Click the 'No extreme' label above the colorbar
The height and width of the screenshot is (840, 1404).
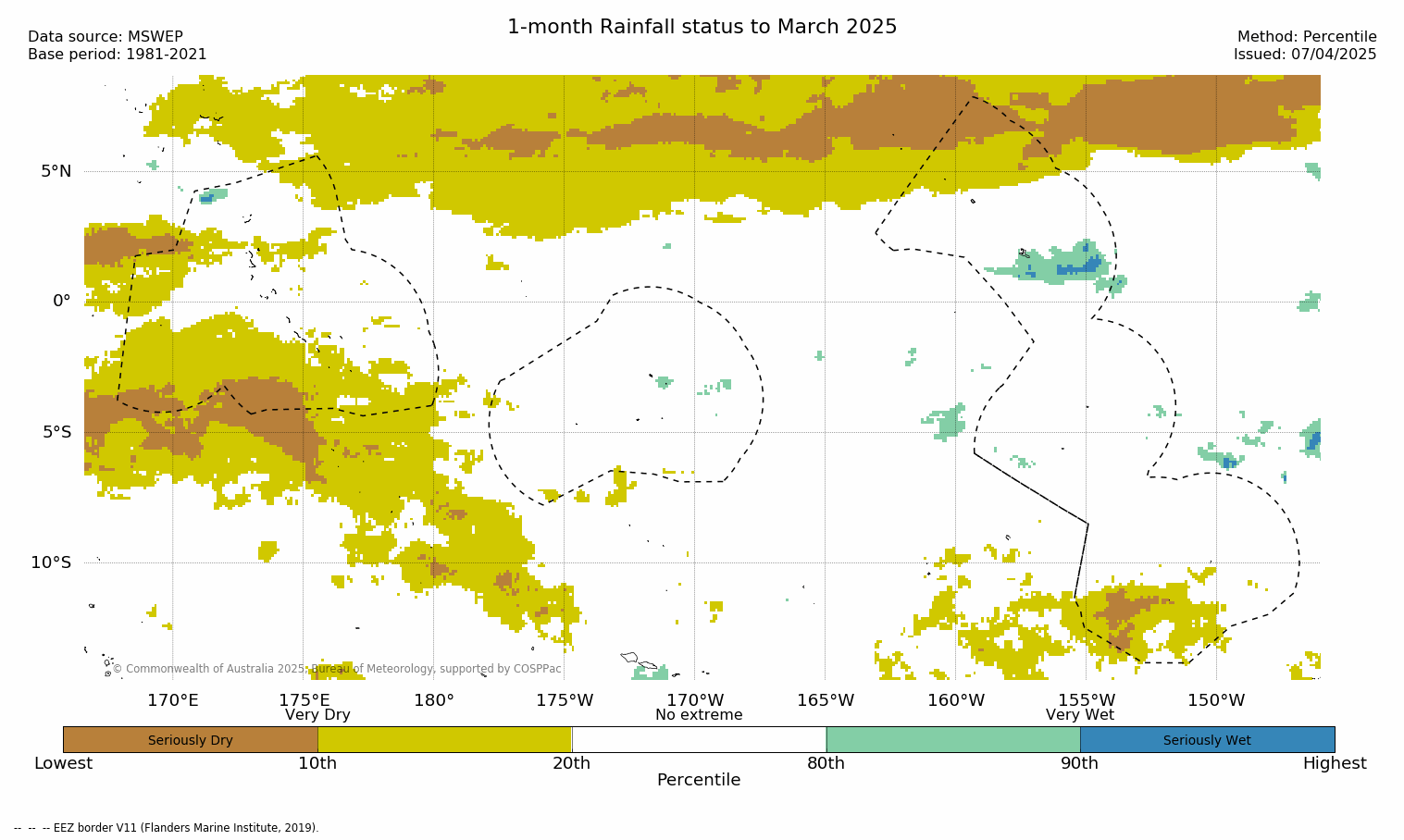pos(699,715)
